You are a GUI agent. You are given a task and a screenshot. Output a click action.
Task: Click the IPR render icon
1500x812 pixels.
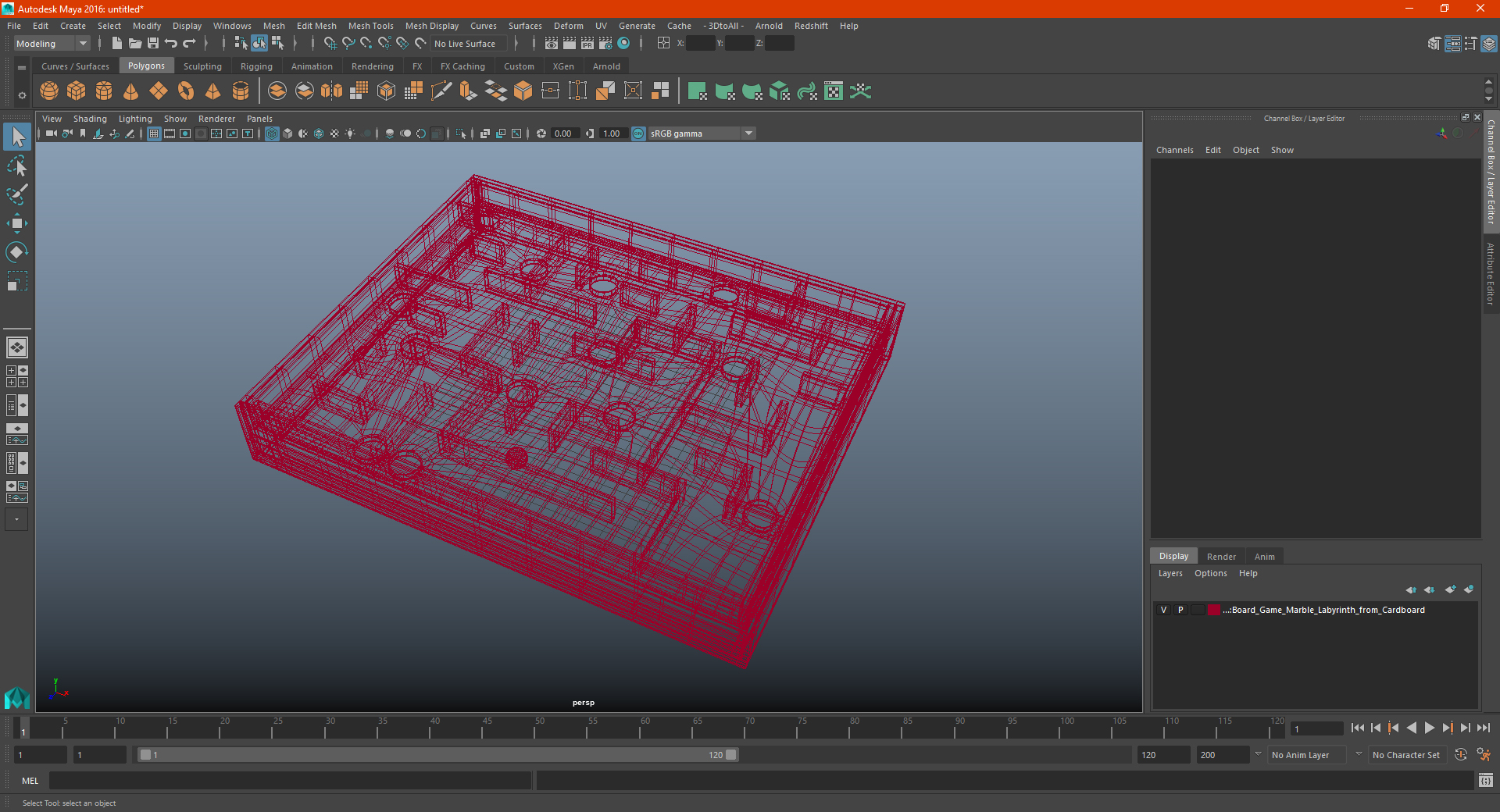tap(587, 44)
